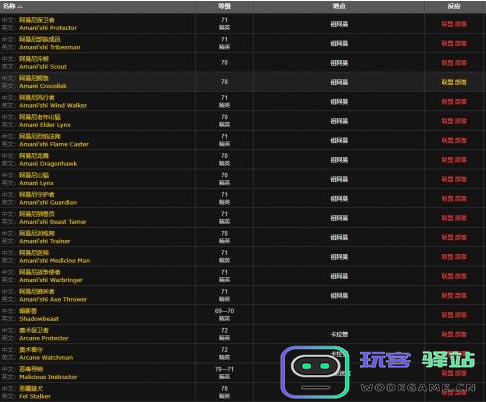The width and height of the screenshot is (486, 402).
Task: Open the Amani'shi Warbringer entry
Action: (51, 280)
